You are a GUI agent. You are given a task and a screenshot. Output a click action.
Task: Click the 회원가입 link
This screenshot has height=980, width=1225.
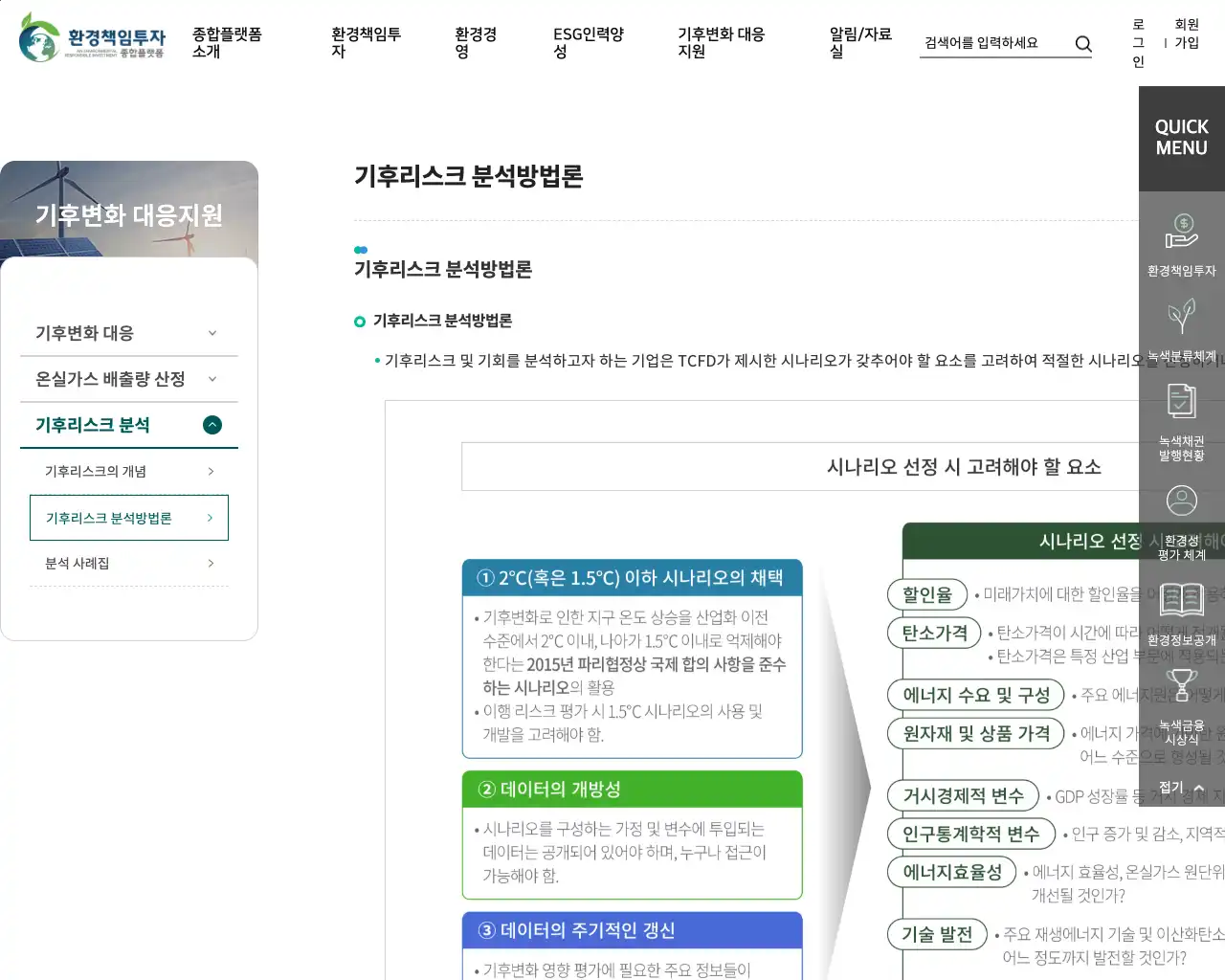point(1187,33)
